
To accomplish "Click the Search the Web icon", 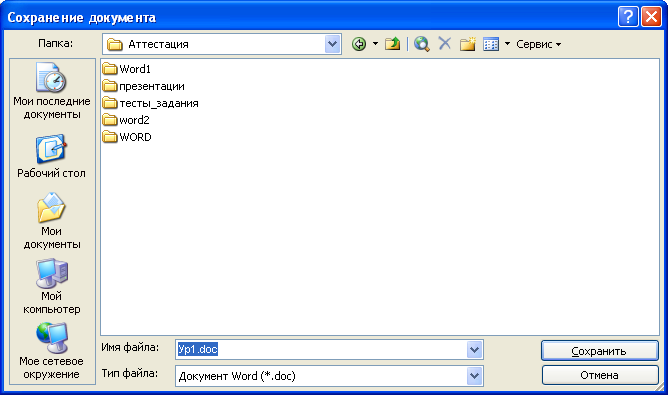I will click(422, 44).
